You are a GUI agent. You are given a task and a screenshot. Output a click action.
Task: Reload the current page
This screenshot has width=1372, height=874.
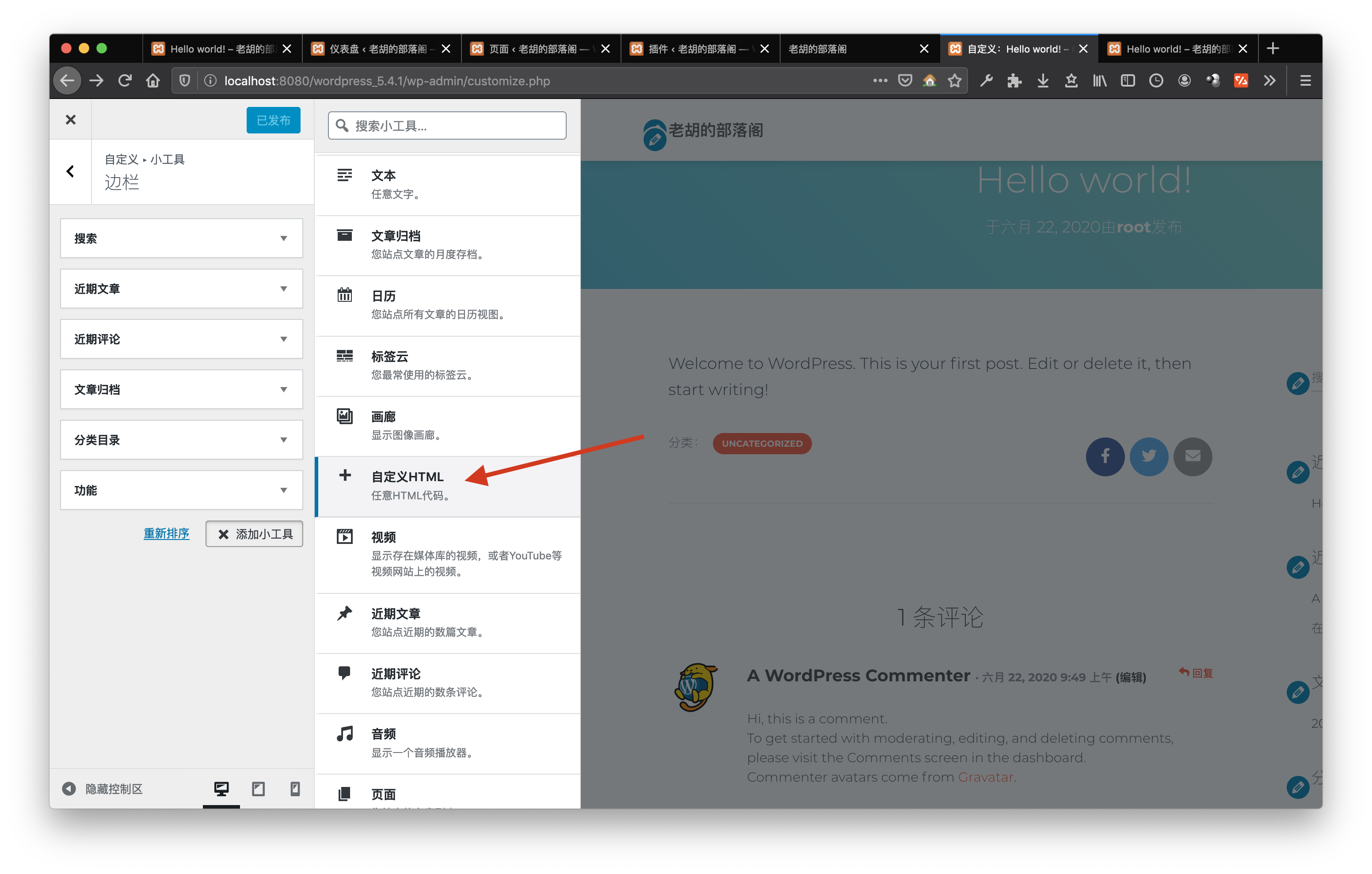coord(125,81)
